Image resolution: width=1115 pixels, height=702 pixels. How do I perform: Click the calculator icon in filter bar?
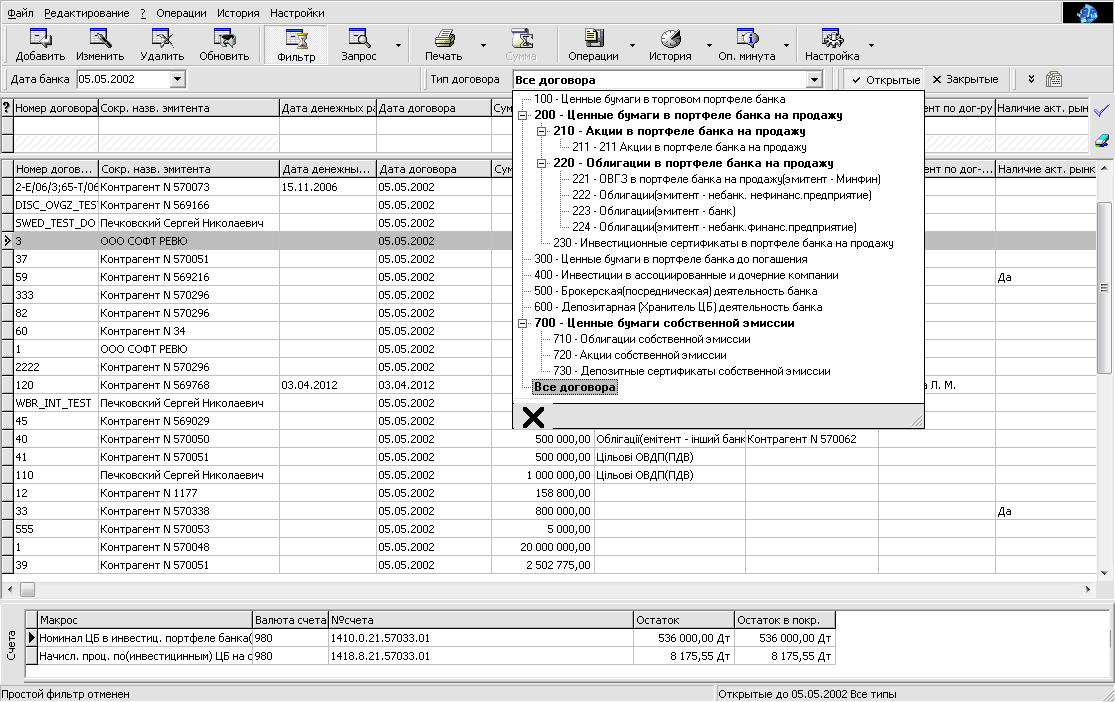(x=1054, y=79)
